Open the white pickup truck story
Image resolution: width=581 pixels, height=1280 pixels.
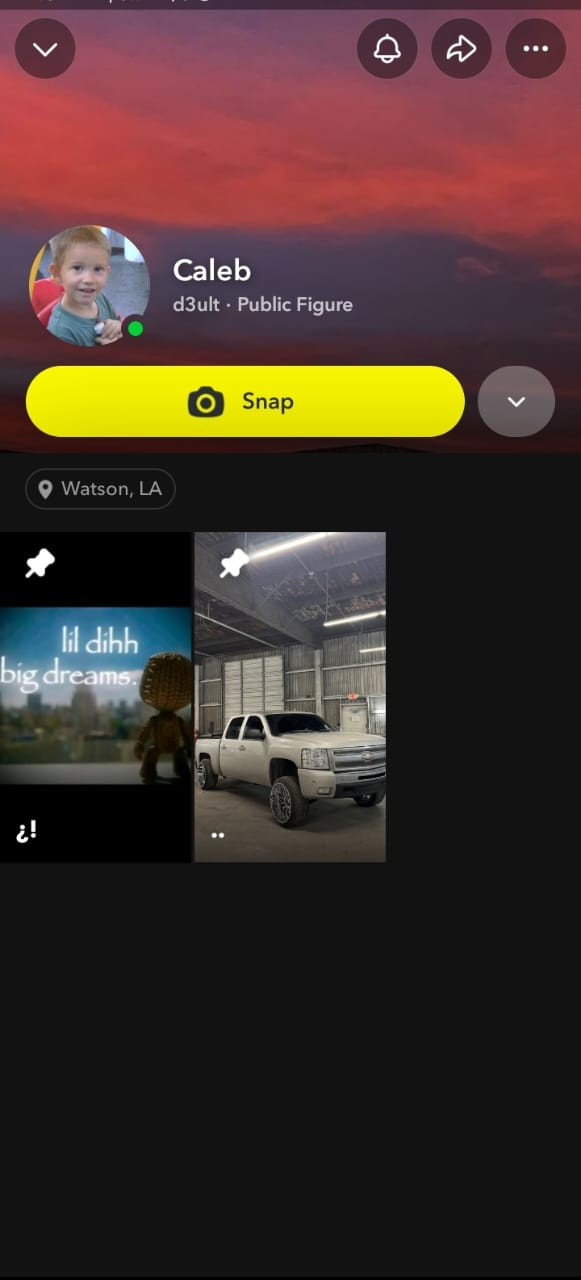[x=290, y=697]
